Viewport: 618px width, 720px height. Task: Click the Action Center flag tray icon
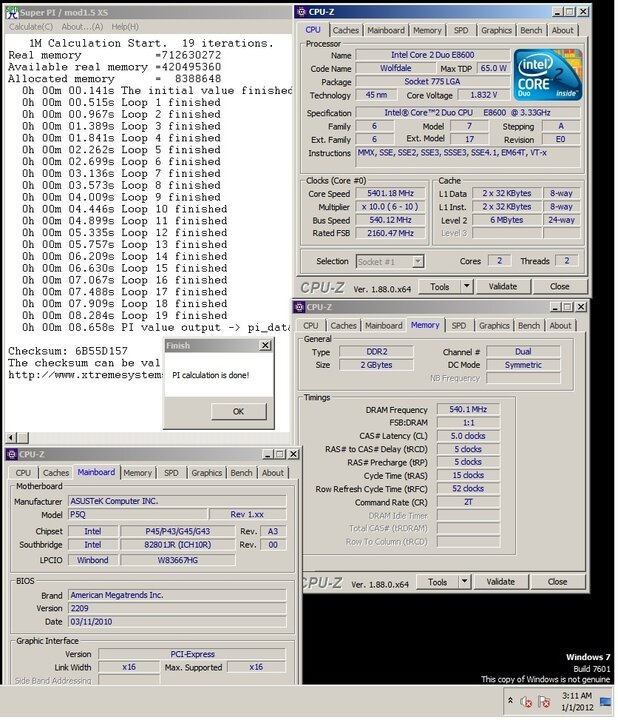pos(545,702)
